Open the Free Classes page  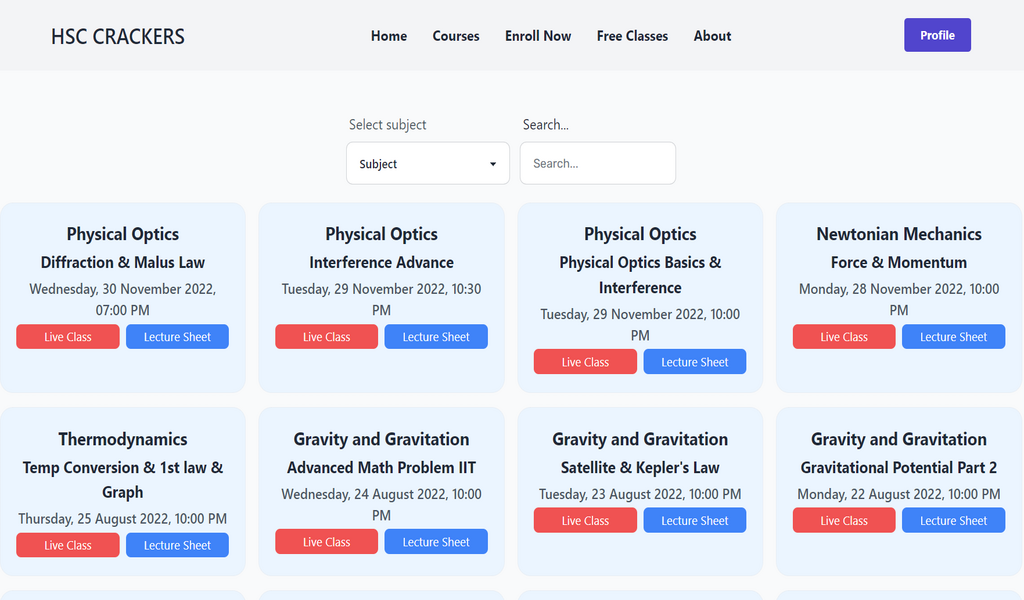pyautogui.click(x=632, y=36)
